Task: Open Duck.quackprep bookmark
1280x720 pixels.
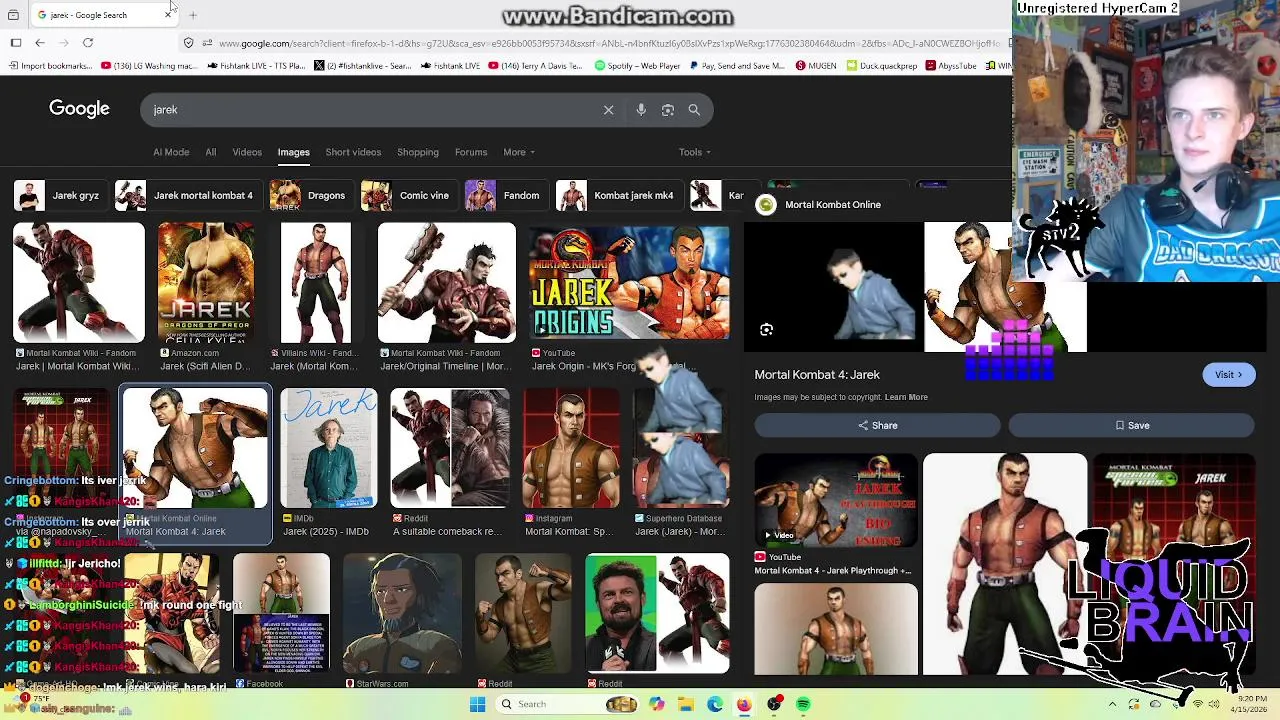Action: point(882,66)
